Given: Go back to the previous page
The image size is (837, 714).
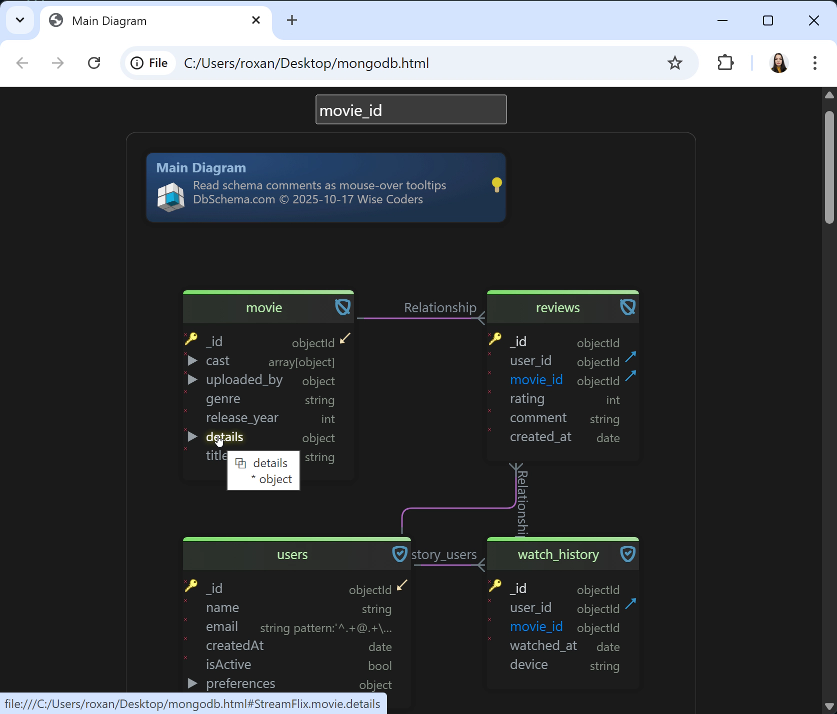Looking at the screenshot, I should pos(22,63).
